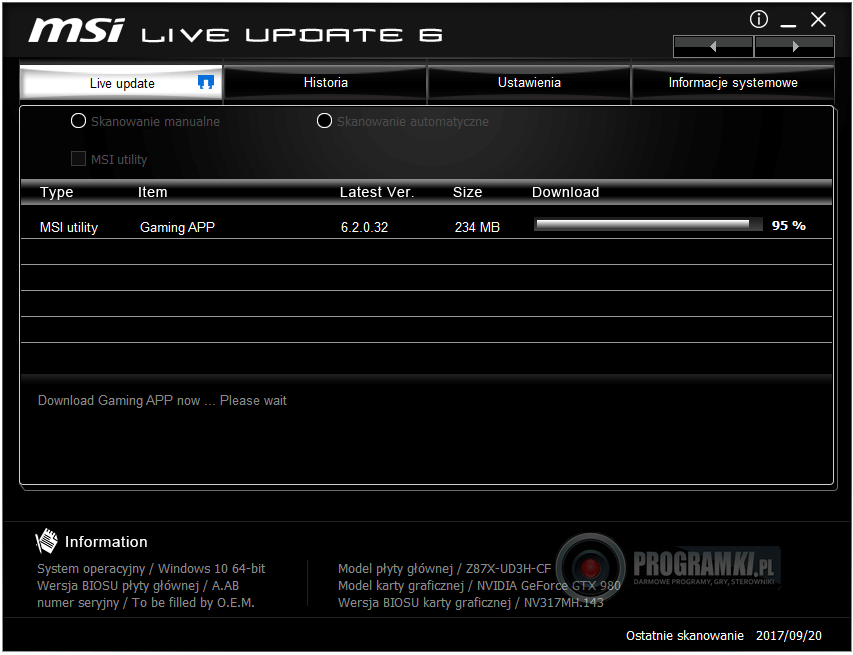853x655 pixels.
Task: Click the Wersja BIOSU płyty głównej line
Action: (x=138, y=586)
